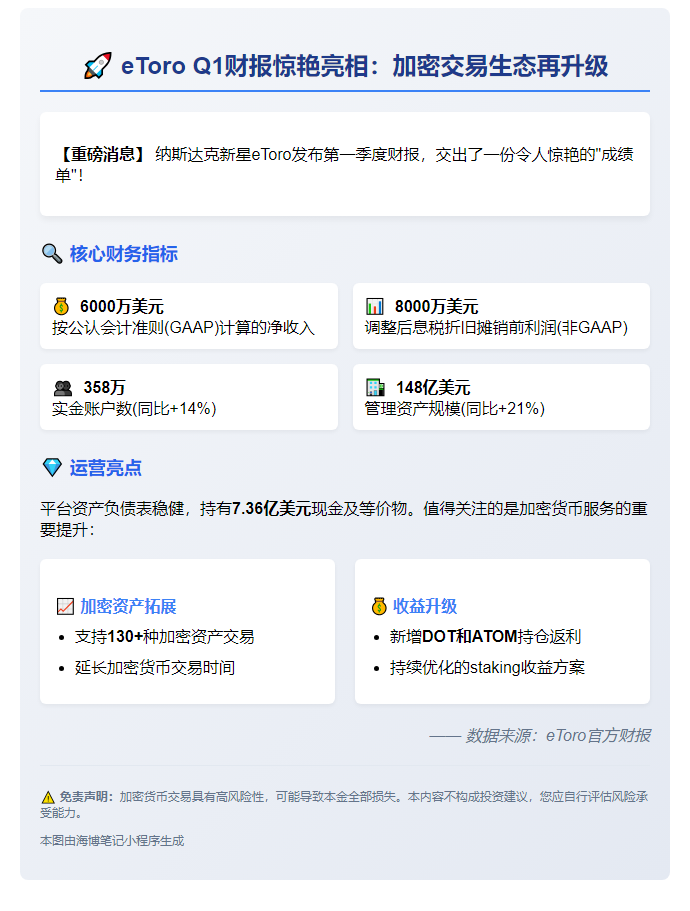This screenshot has height=911, width=690.
Task: Click the magnifying glass icon beside 核心财务指标
Action: point(52,253)
